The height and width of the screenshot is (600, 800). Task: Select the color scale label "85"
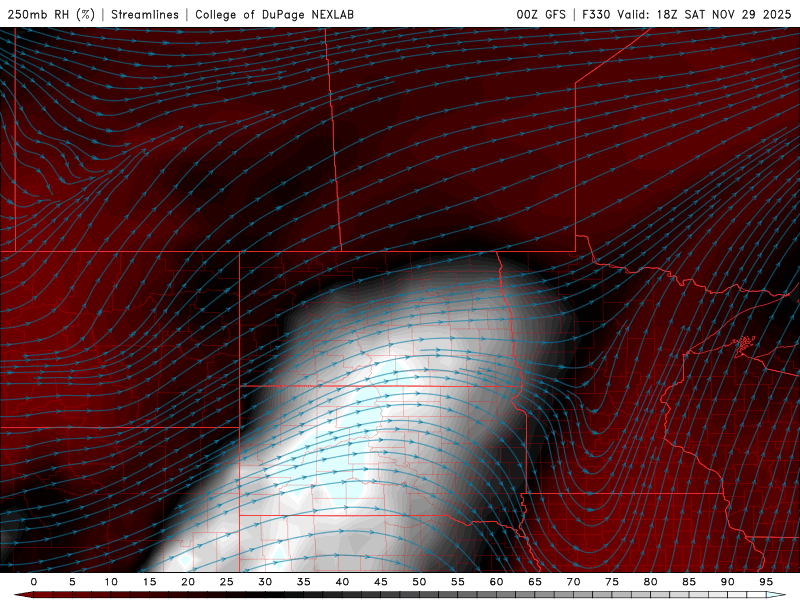[x=689, y=582]
